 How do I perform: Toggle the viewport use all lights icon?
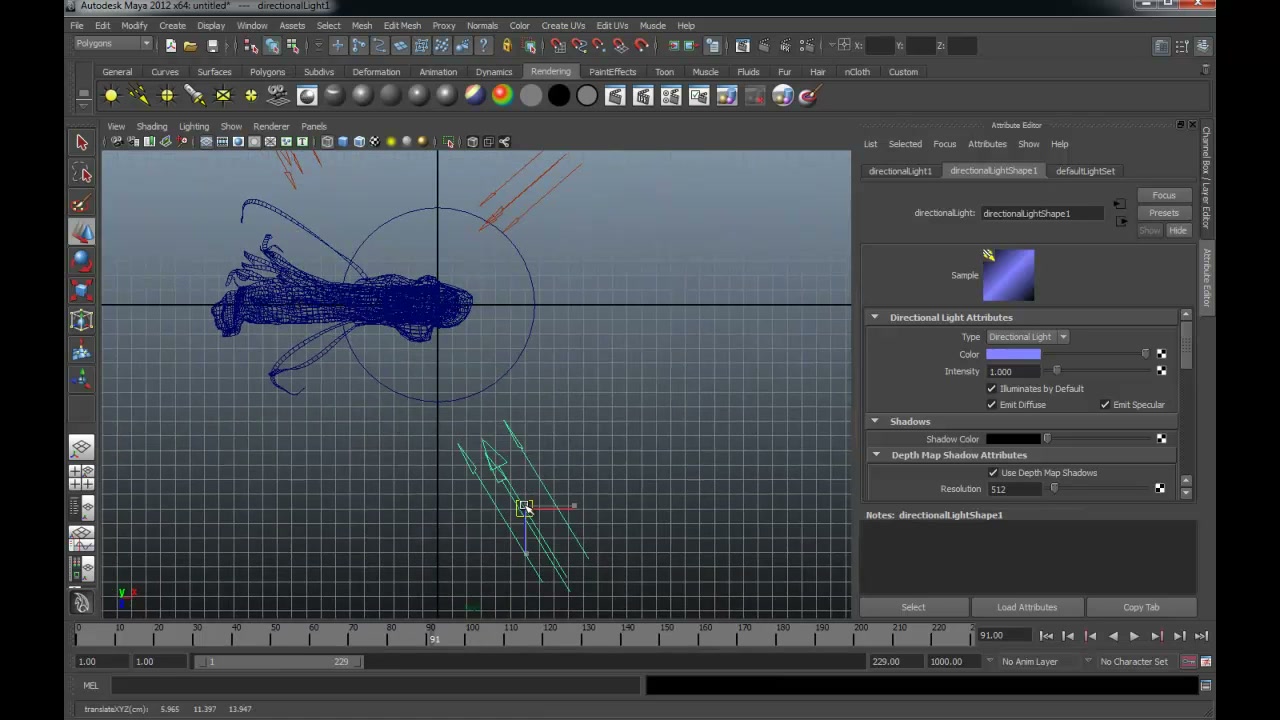coord(391,142)
